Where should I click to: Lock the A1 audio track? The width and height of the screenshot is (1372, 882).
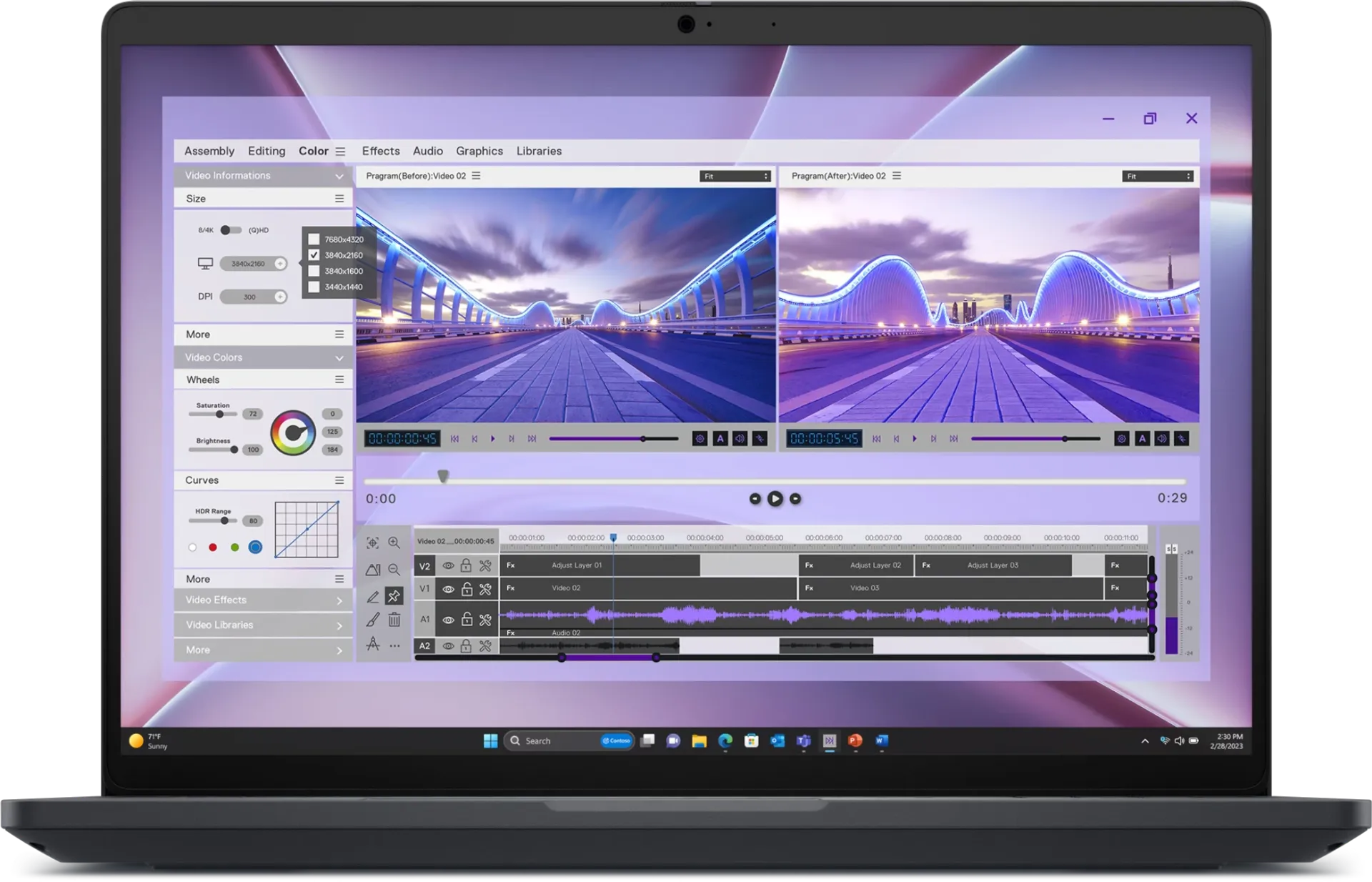(467, 619)
